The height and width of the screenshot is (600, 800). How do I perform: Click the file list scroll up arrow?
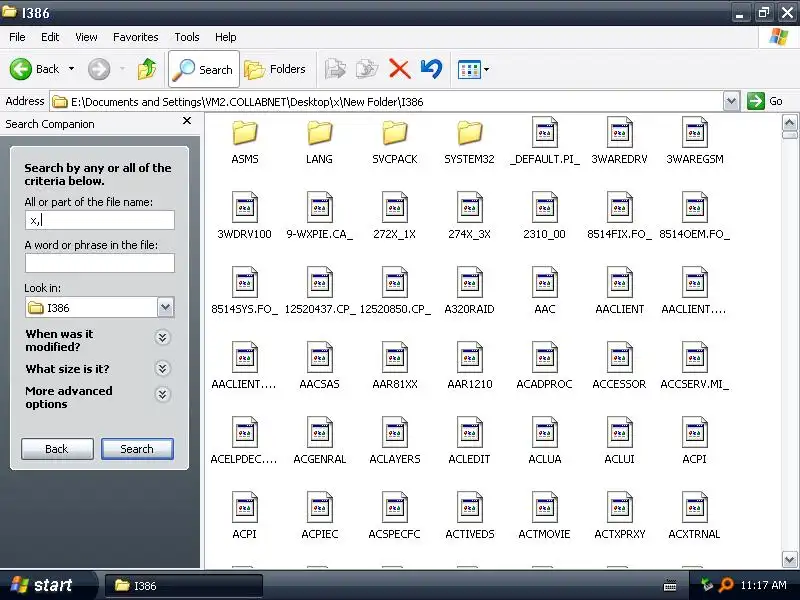789,122
